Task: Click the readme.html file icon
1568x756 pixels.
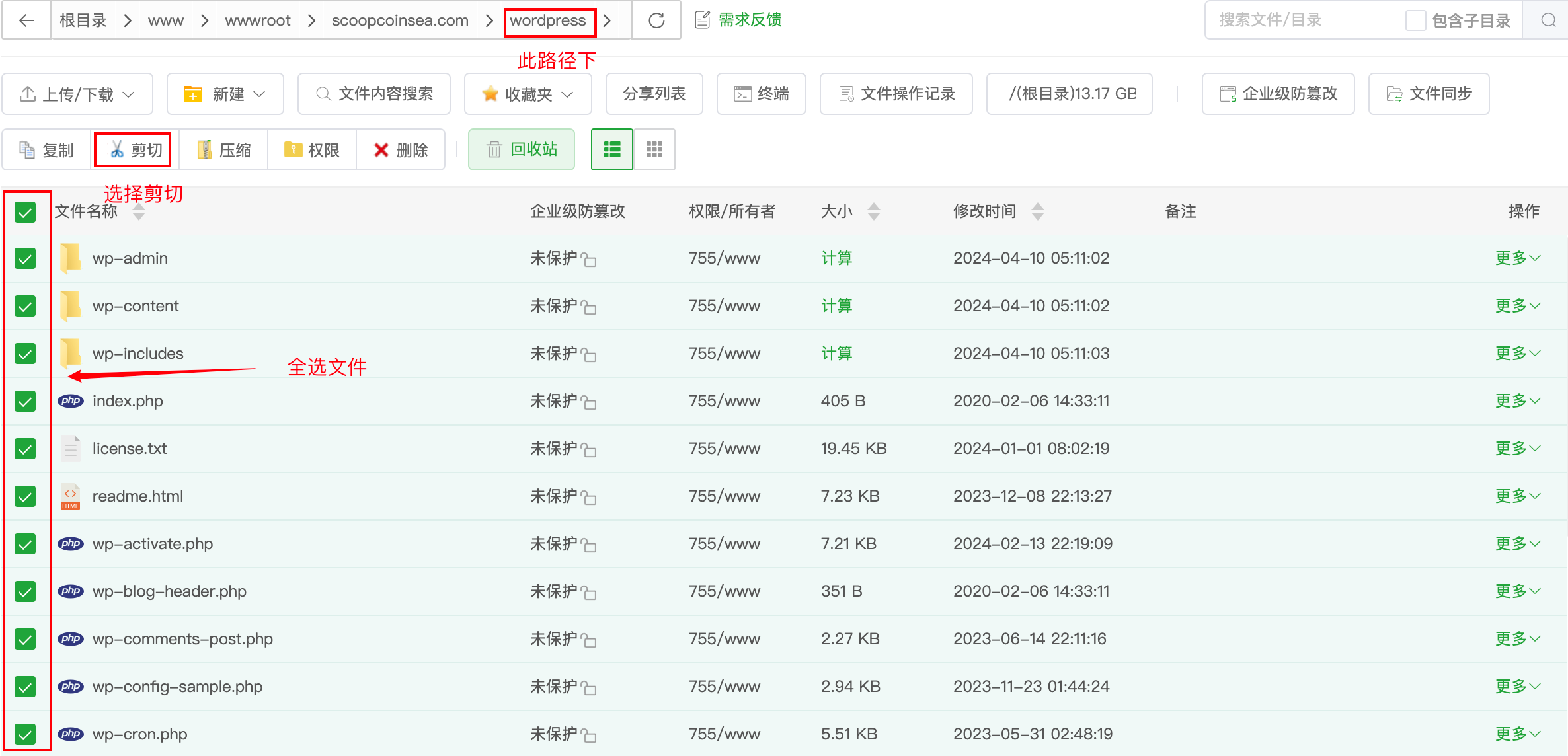Action: pyautogui.click(x=71, y=496)
